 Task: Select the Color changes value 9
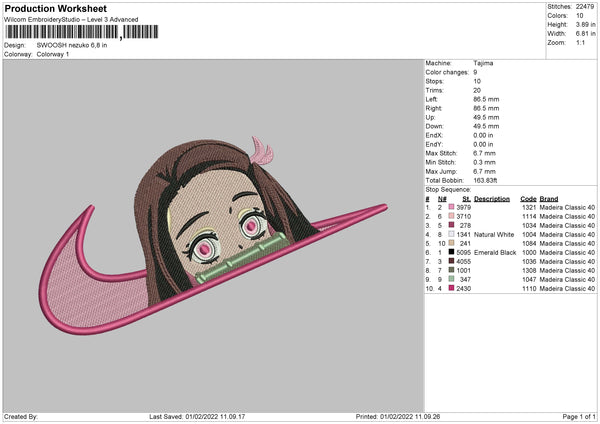pos(475,72)
